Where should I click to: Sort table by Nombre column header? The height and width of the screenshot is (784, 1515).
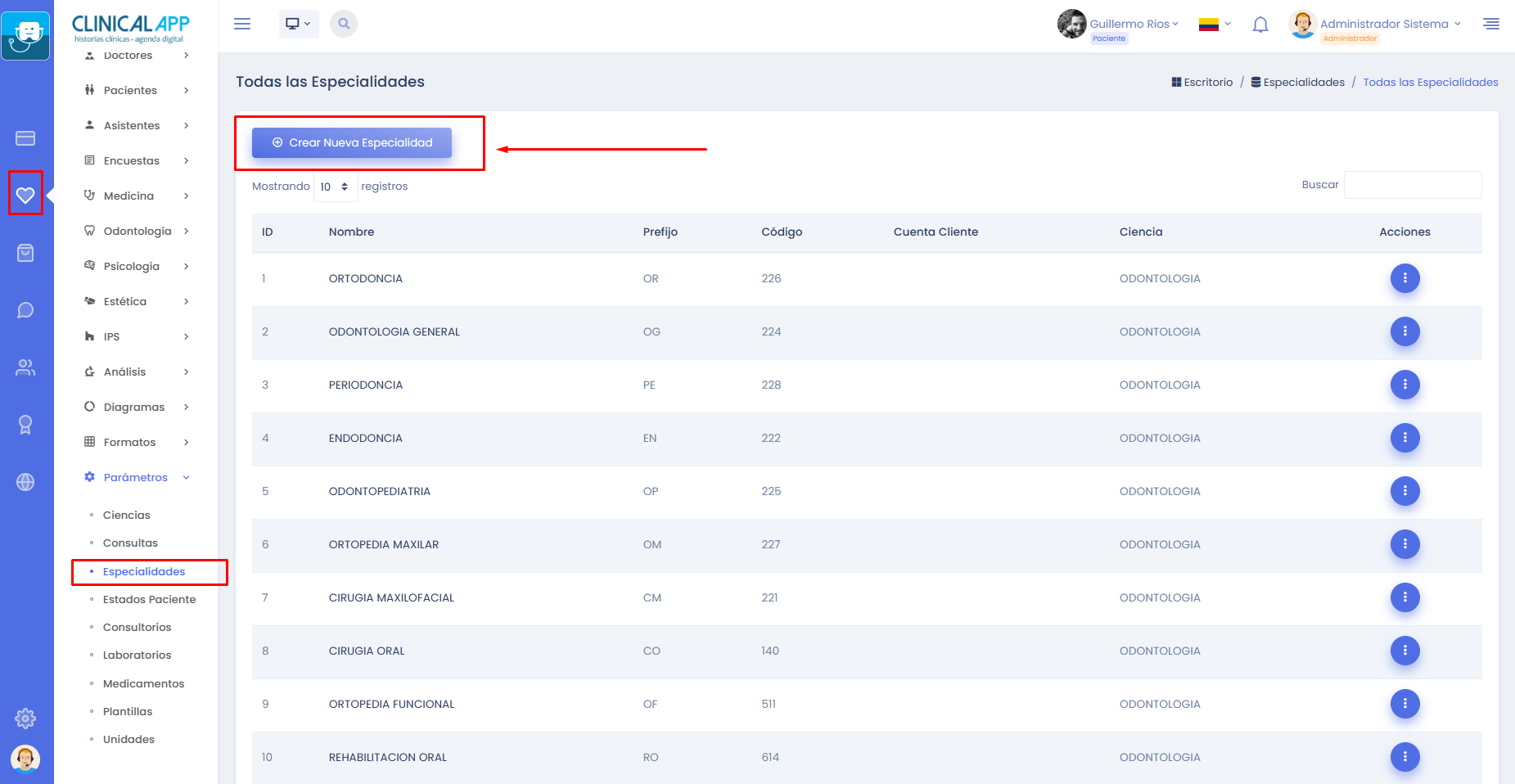[351, 232]
